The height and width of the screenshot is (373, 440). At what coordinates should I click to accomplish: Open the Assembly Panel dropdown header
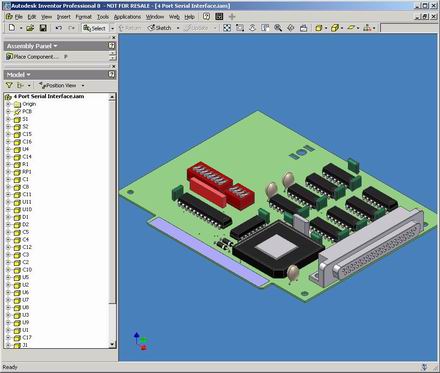32,46
